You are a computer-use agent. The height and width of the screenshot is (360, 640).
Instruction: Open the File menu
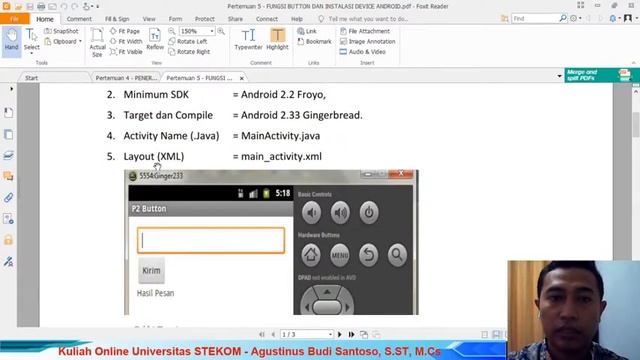[15, 19]
